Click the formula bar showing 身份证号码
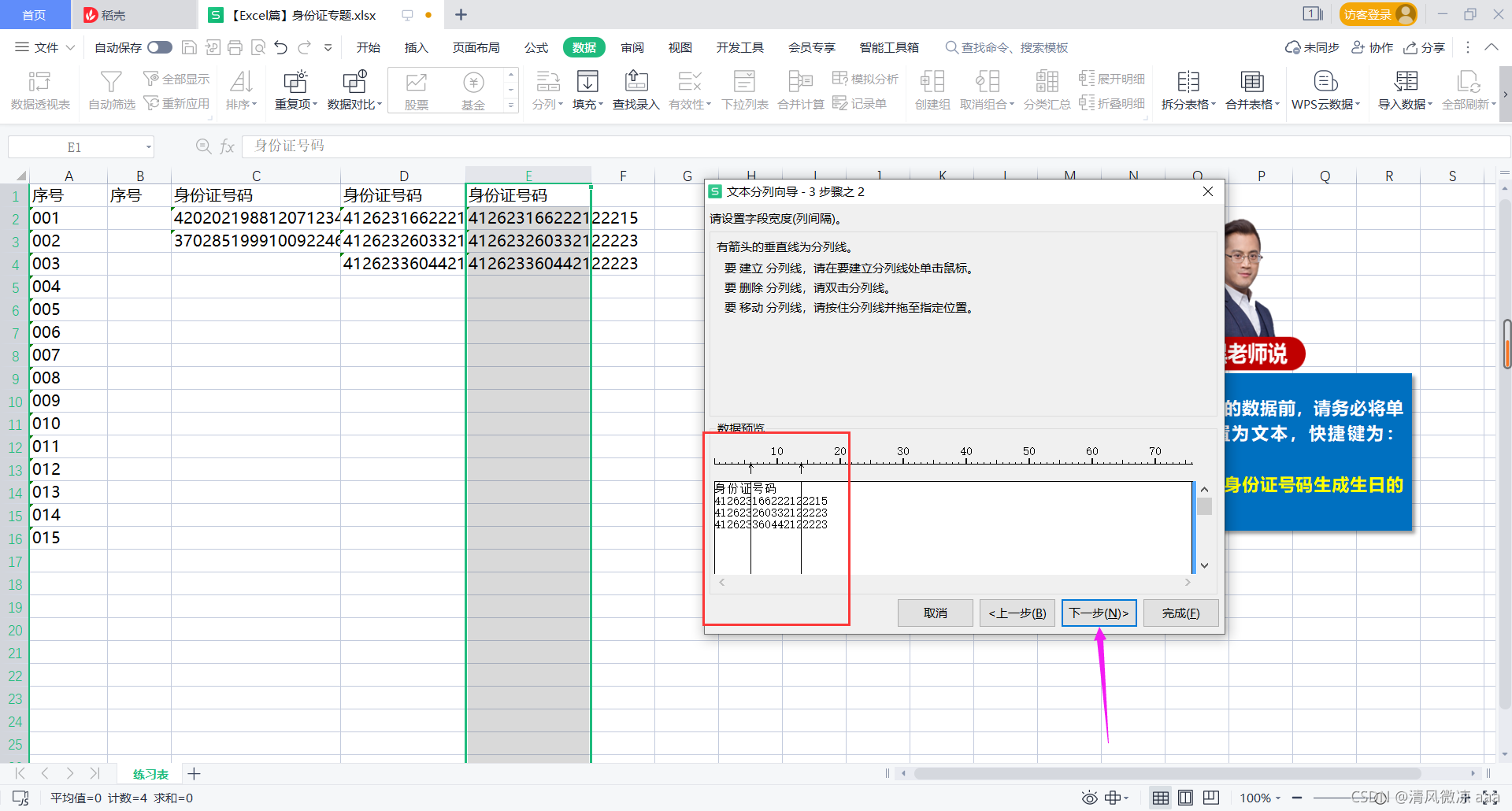The height and width of the screenshot is (811, 1512). coord(876,146)
